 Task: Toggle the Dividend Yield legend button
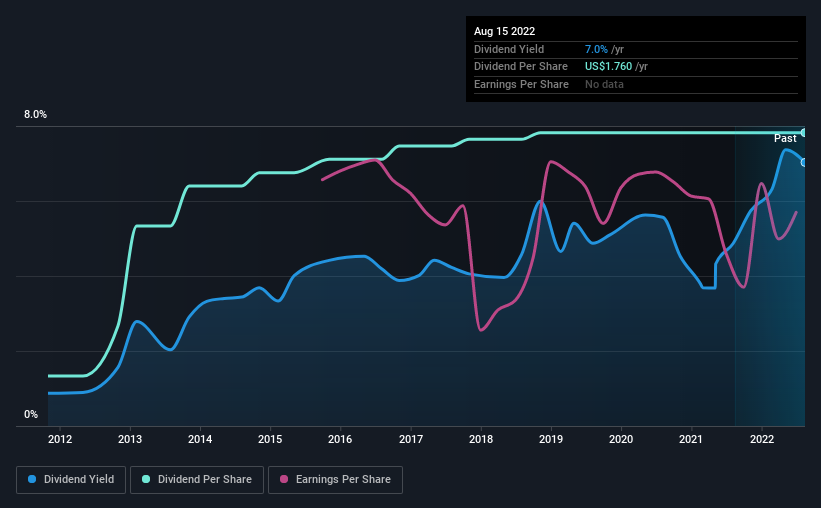click(71, 480)
